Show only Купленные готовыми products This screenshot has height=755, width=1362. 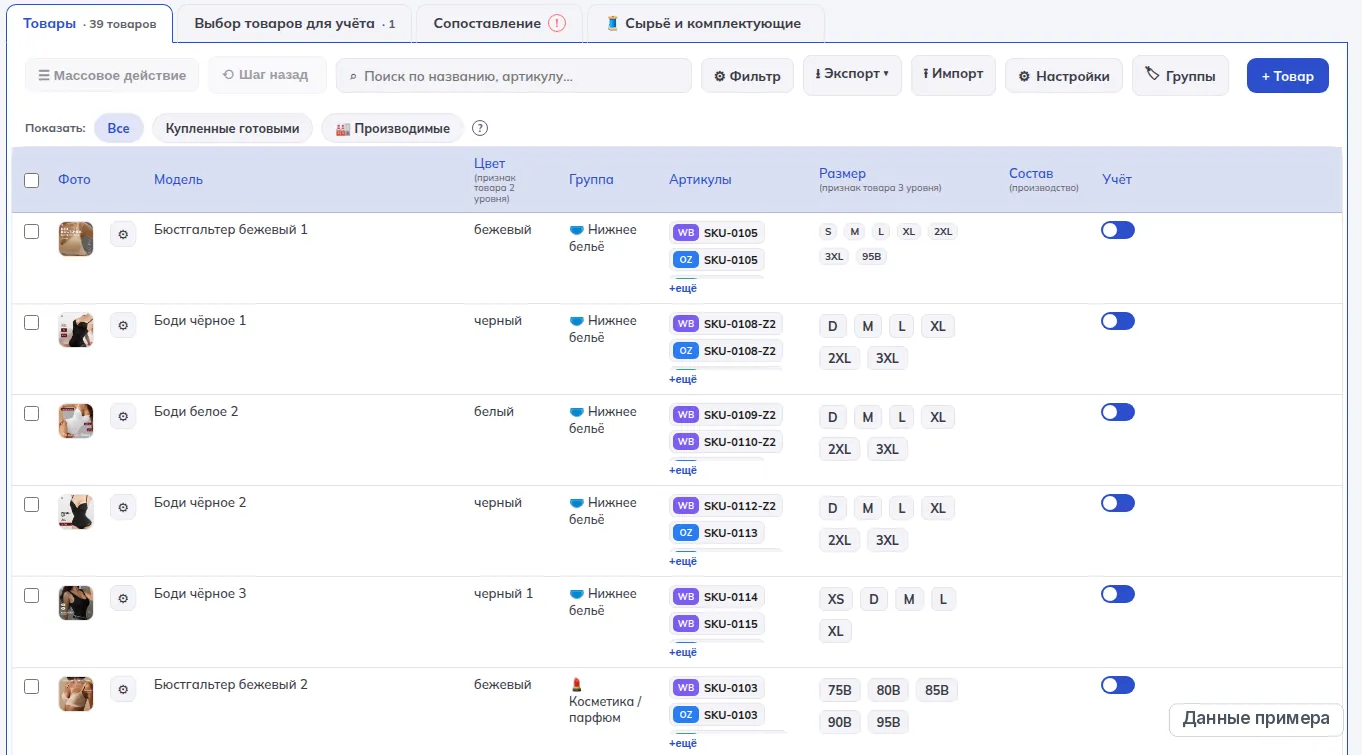pyautogui.click(x=232, y=128)
